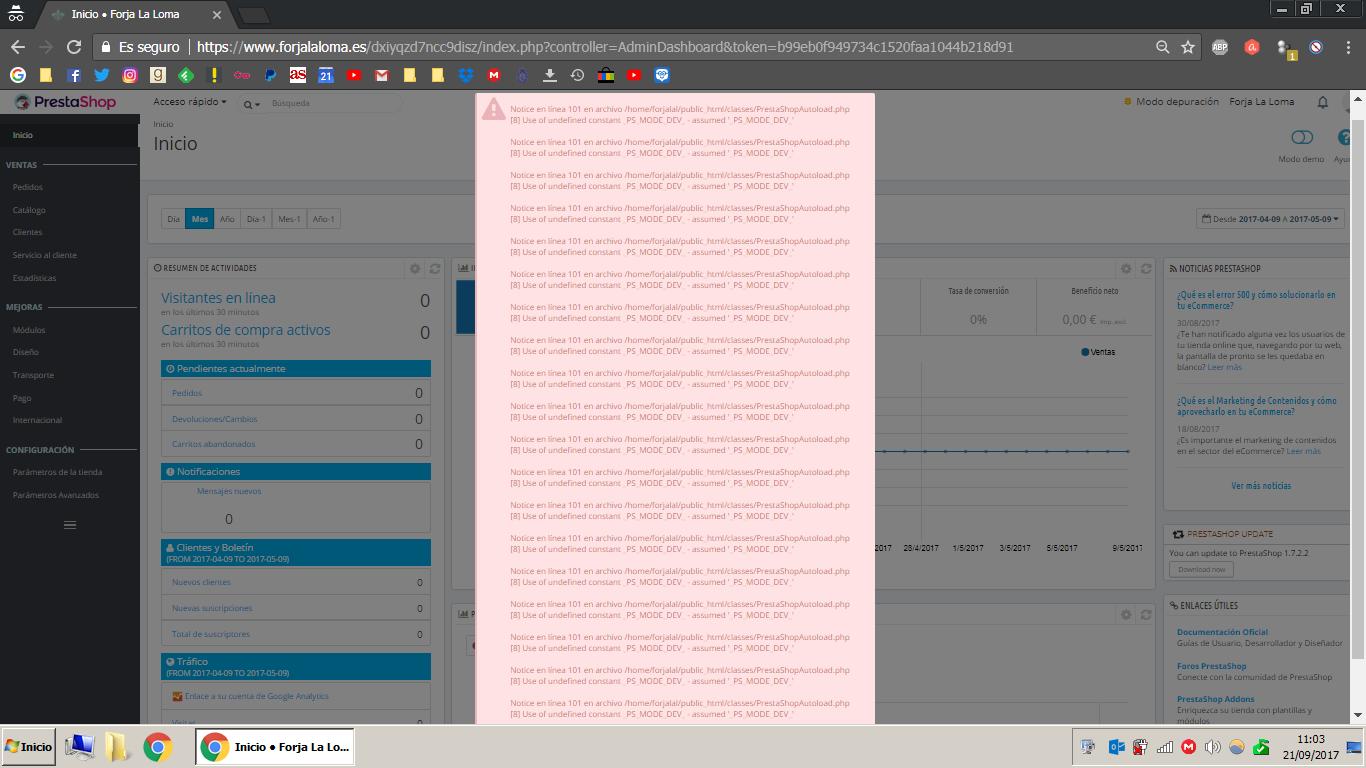
Task: Collapse sidebar with the hamburger icon
Action: (x=70, y=525)
